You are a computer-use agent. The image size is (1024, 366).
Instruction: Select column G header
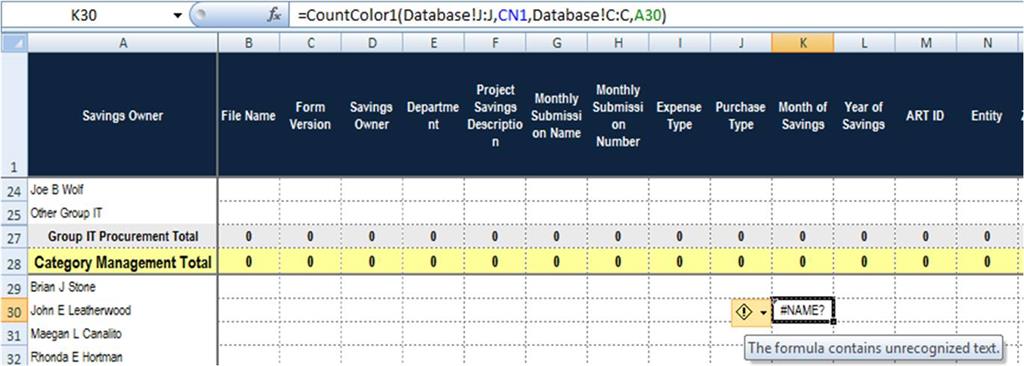click(x=556, y=42)
